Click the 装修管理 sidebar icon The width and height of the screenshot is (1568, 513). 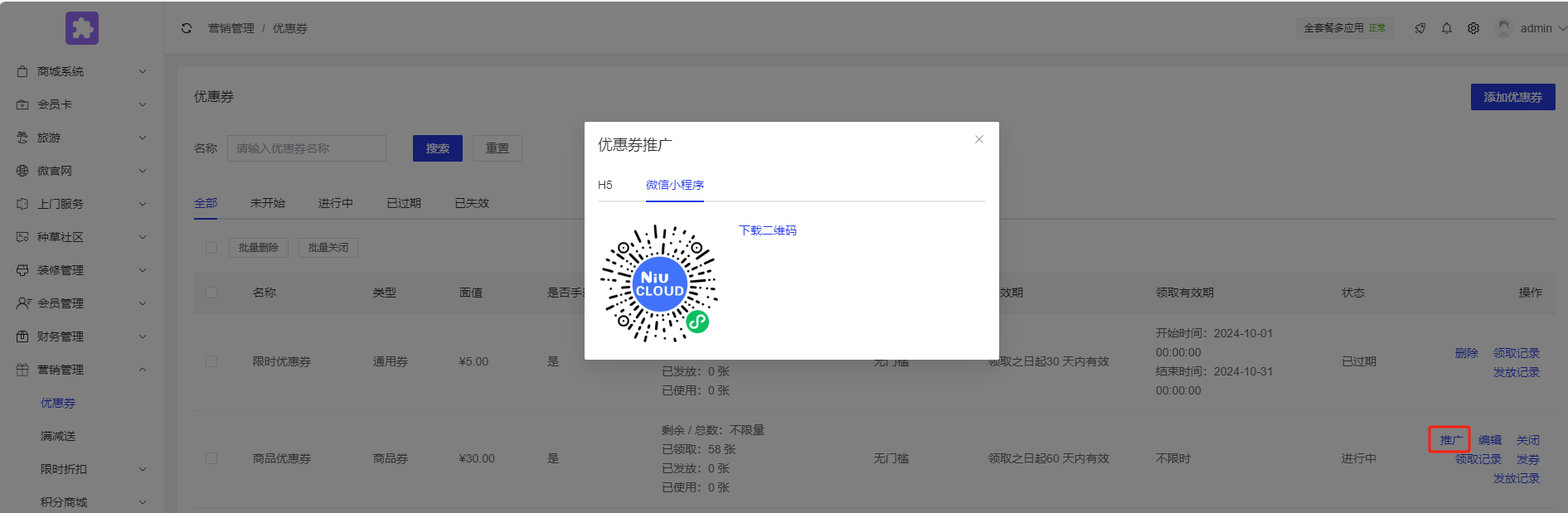(22, 270)
